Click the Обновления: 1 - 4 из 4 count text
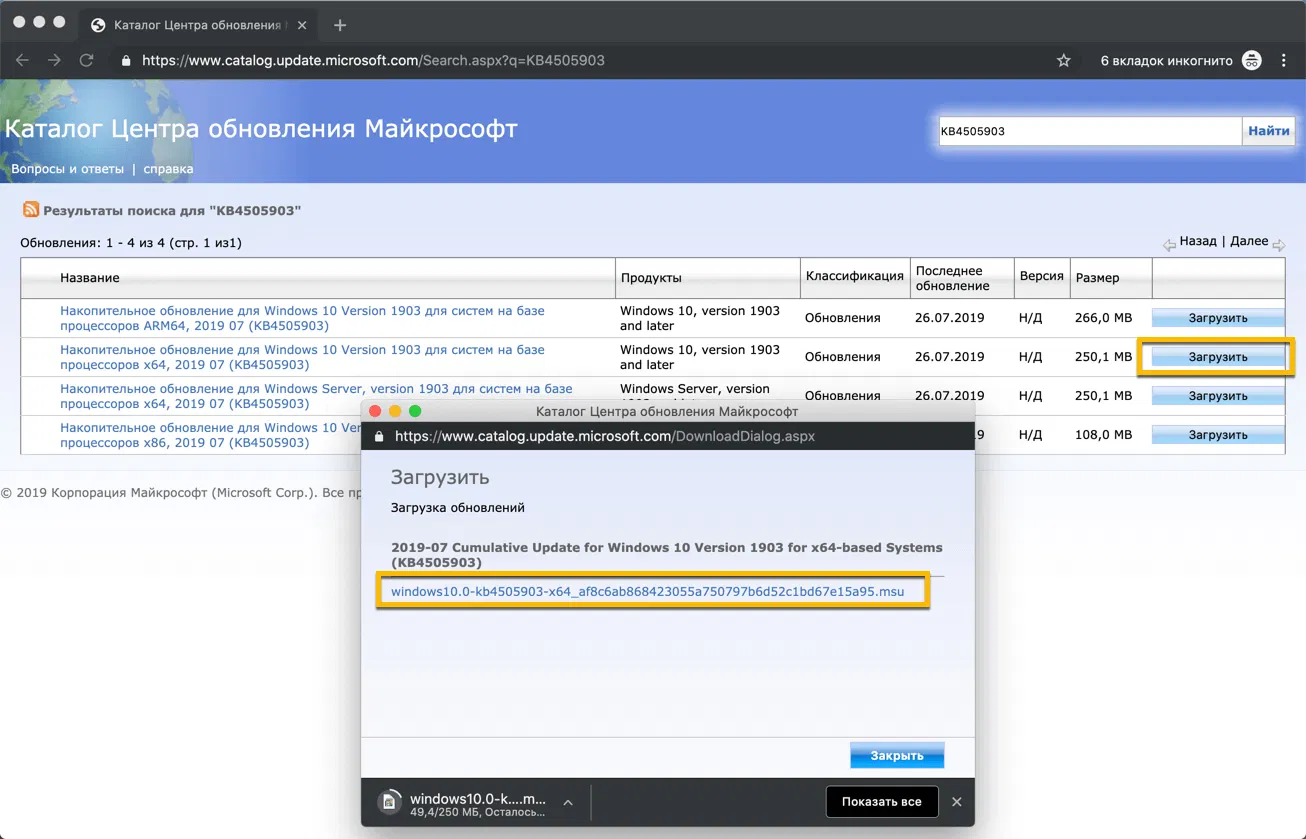The height and width of the screenshot is (839, 1306). tap(131, 242)
